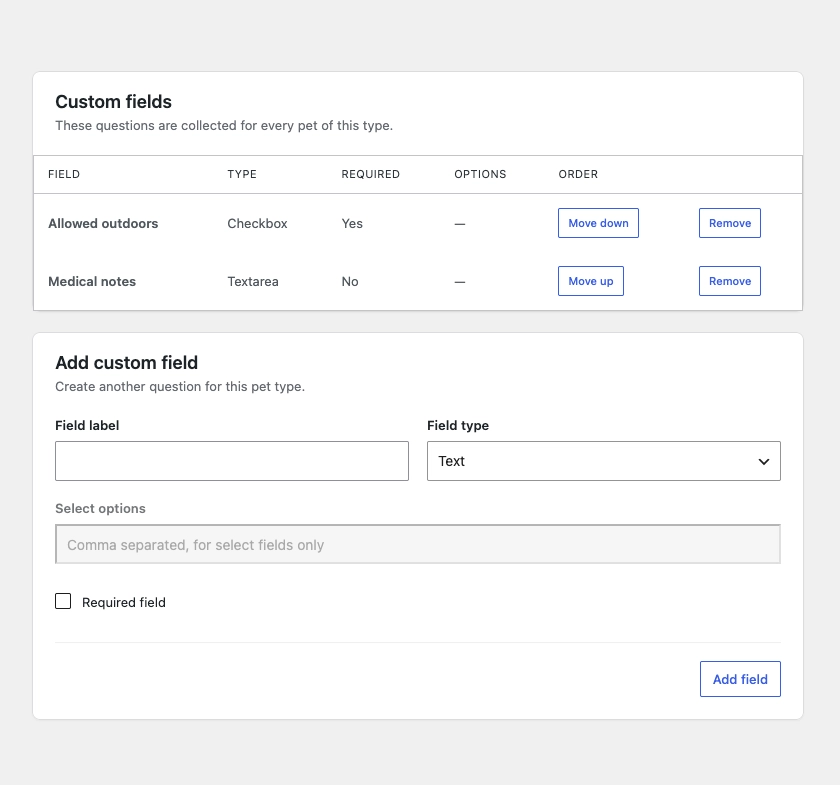
Task: Click the FIELD column header
Action: 64,174
